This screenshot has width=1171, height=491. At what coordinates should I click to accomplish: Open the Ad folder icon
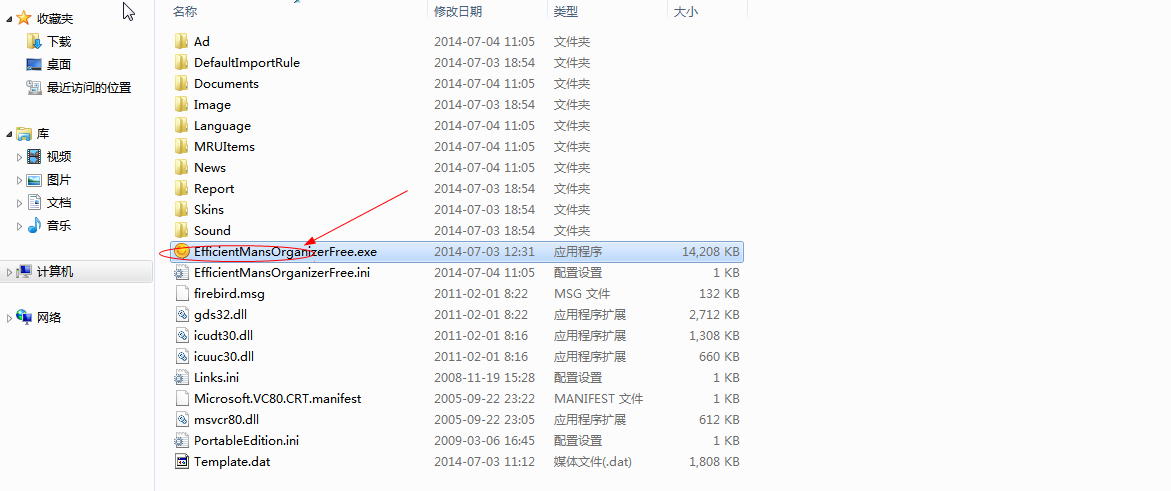click(x=181, y=41)
